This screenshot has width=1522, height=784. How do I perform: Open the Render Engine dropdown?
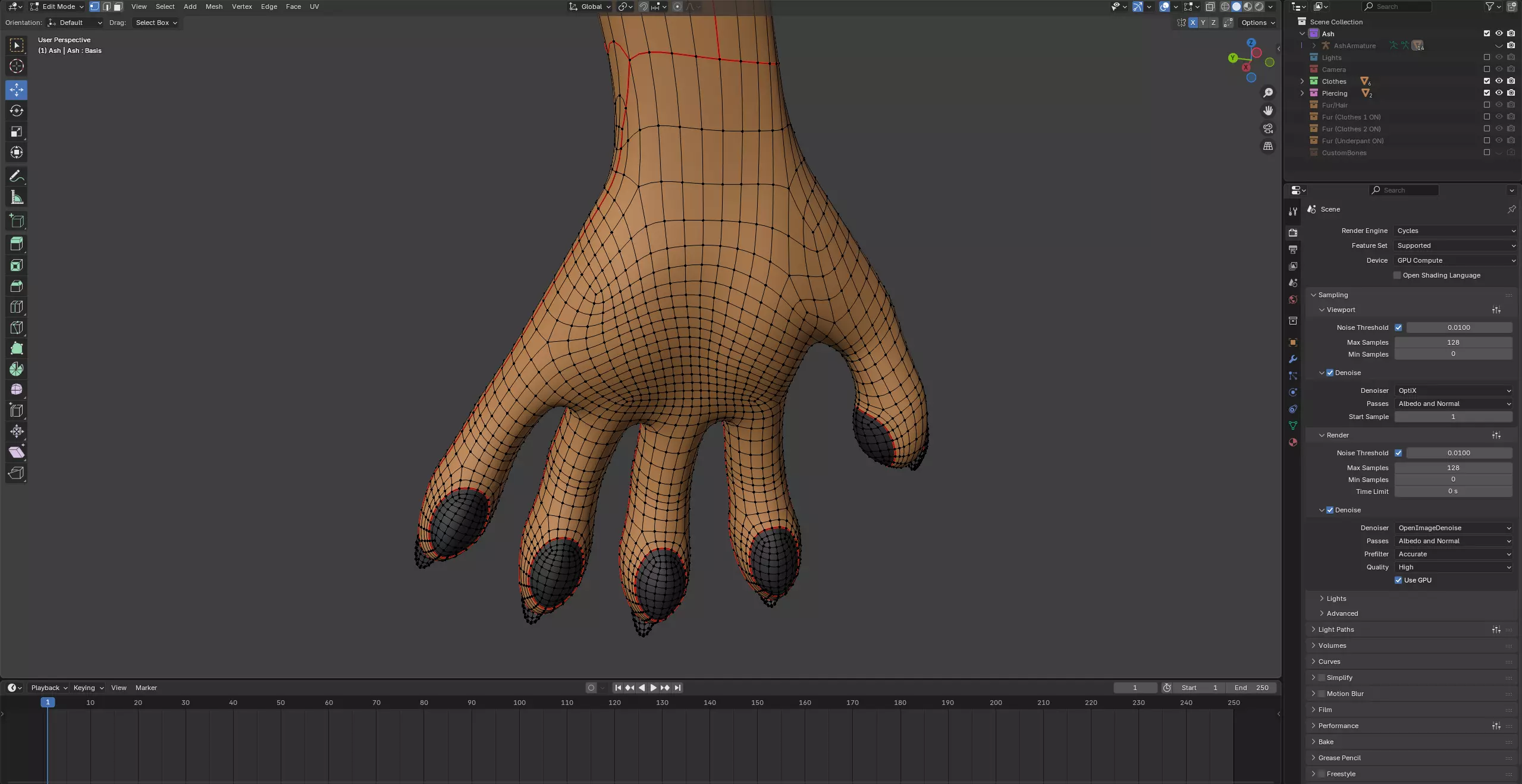coord(1455,231)
